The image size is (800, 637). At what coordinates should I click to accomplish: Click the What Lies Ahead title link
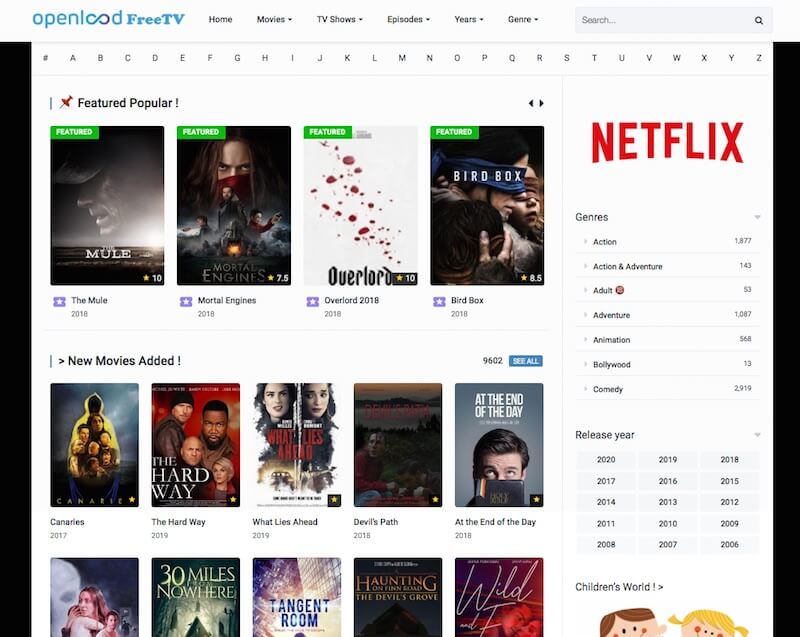point(285,522)
